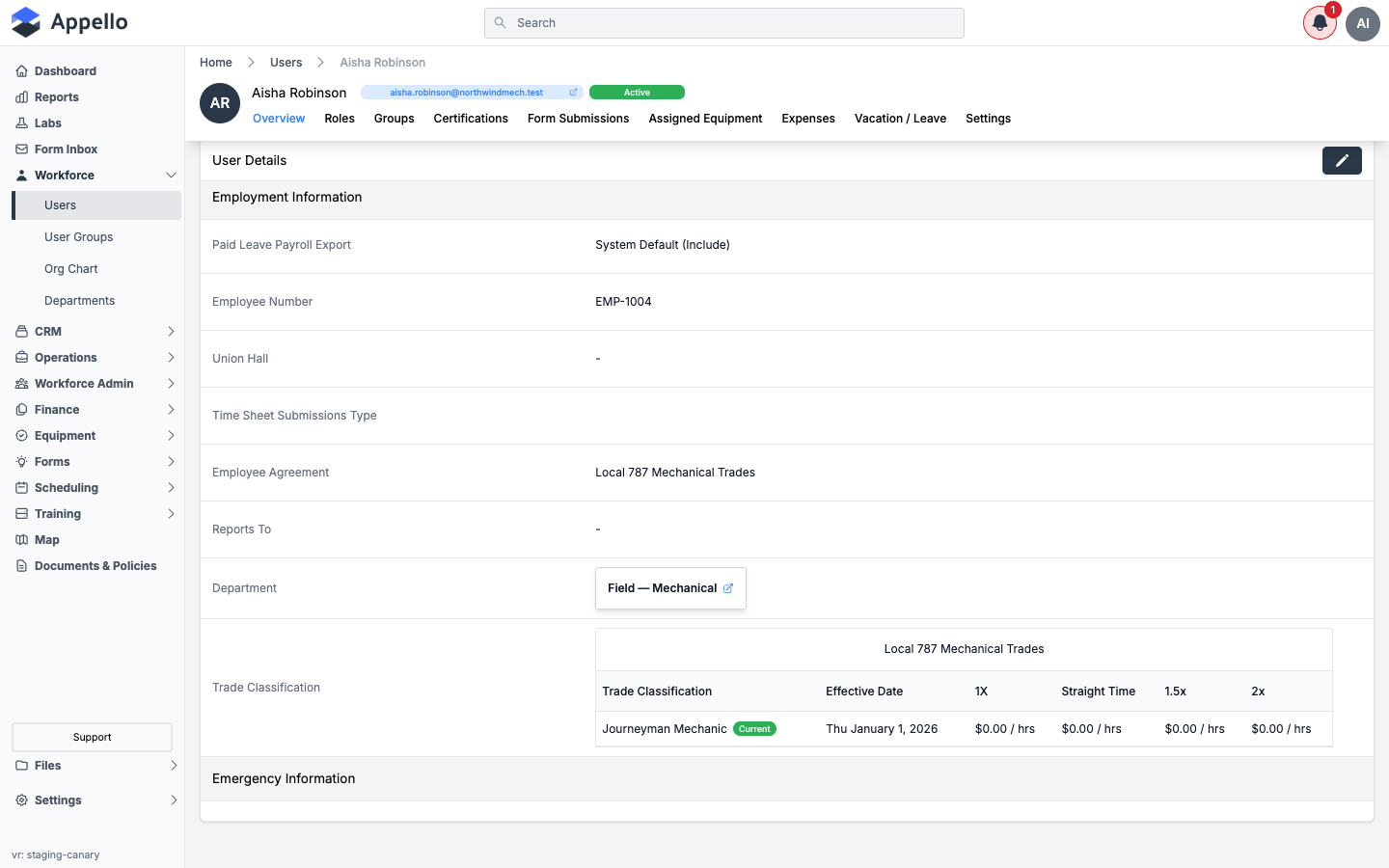The image size is (1389, 868).
Task: Click the Search input field
Action: tap(724, 23)
